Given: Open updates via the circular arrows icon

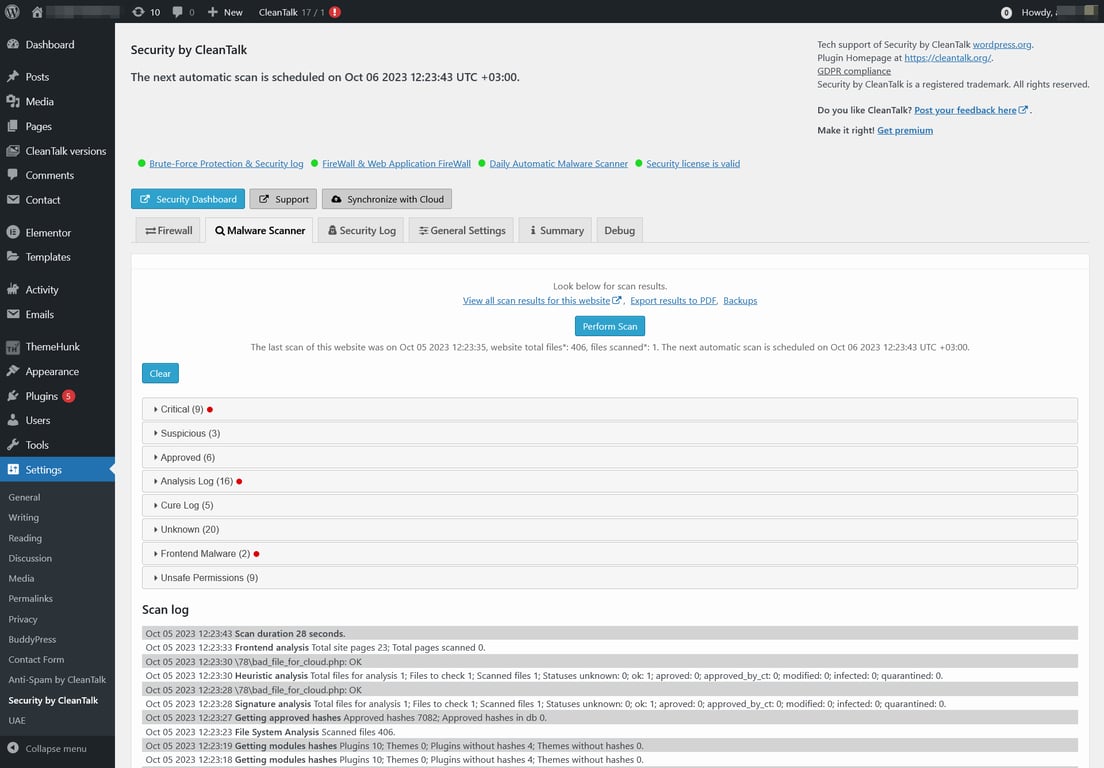Looking at the screenshot, I should coord(136,13).
